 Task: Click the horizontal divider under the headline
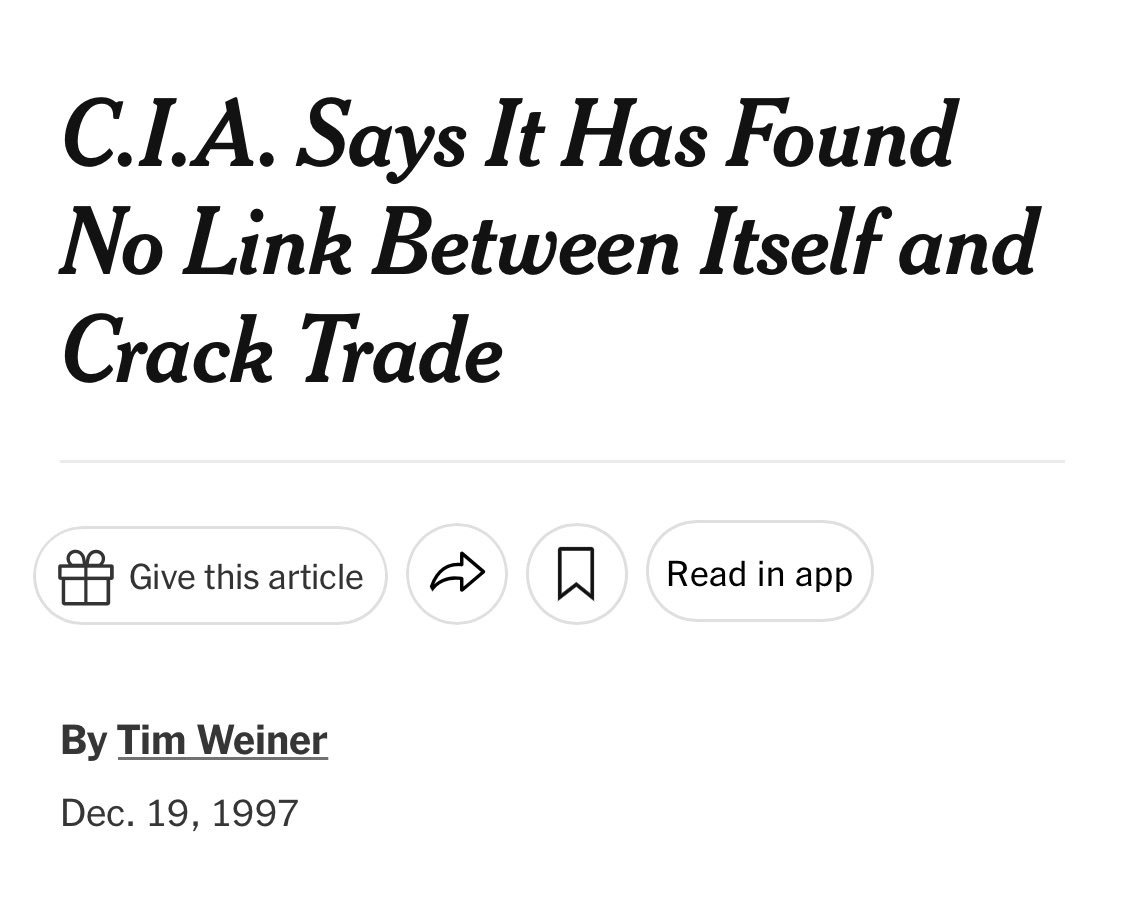(562, 462)
